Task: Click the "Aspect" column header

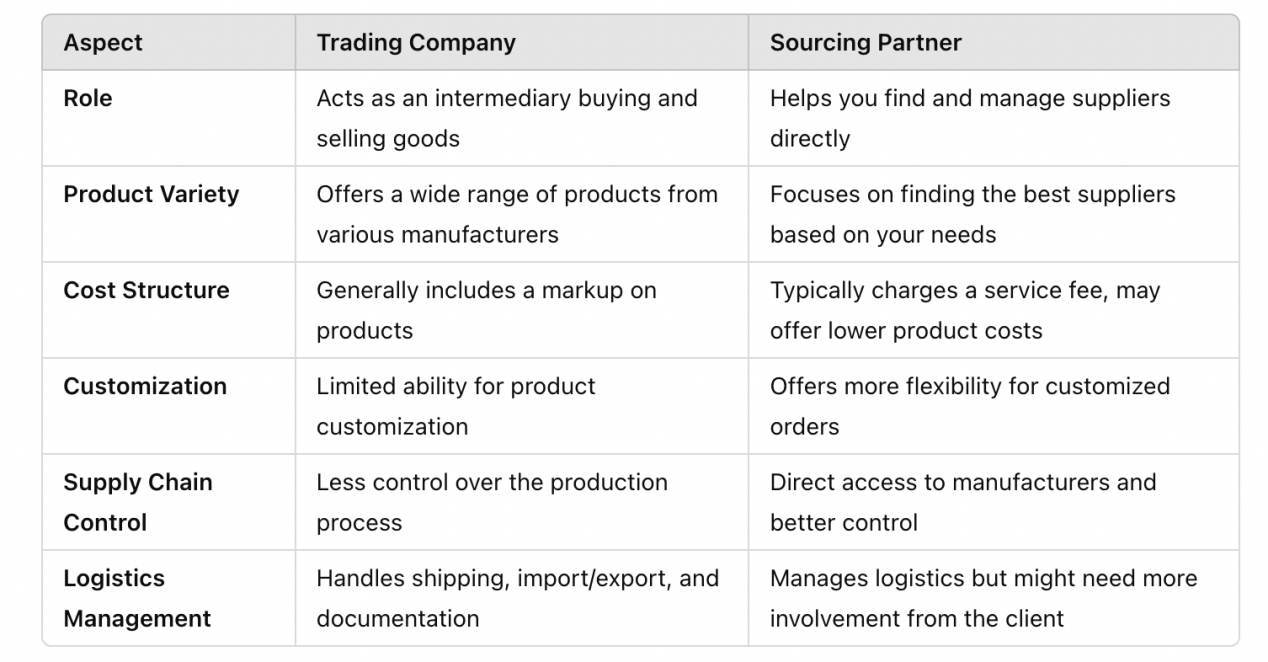Action: click(103, 43)
